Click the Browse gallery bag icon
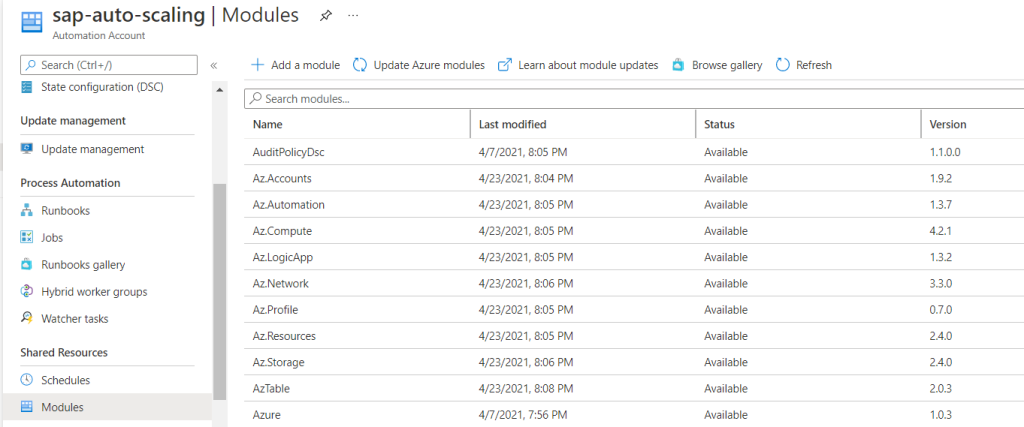This screenshot has width=1024, height=427. click(x=678, y=65)
